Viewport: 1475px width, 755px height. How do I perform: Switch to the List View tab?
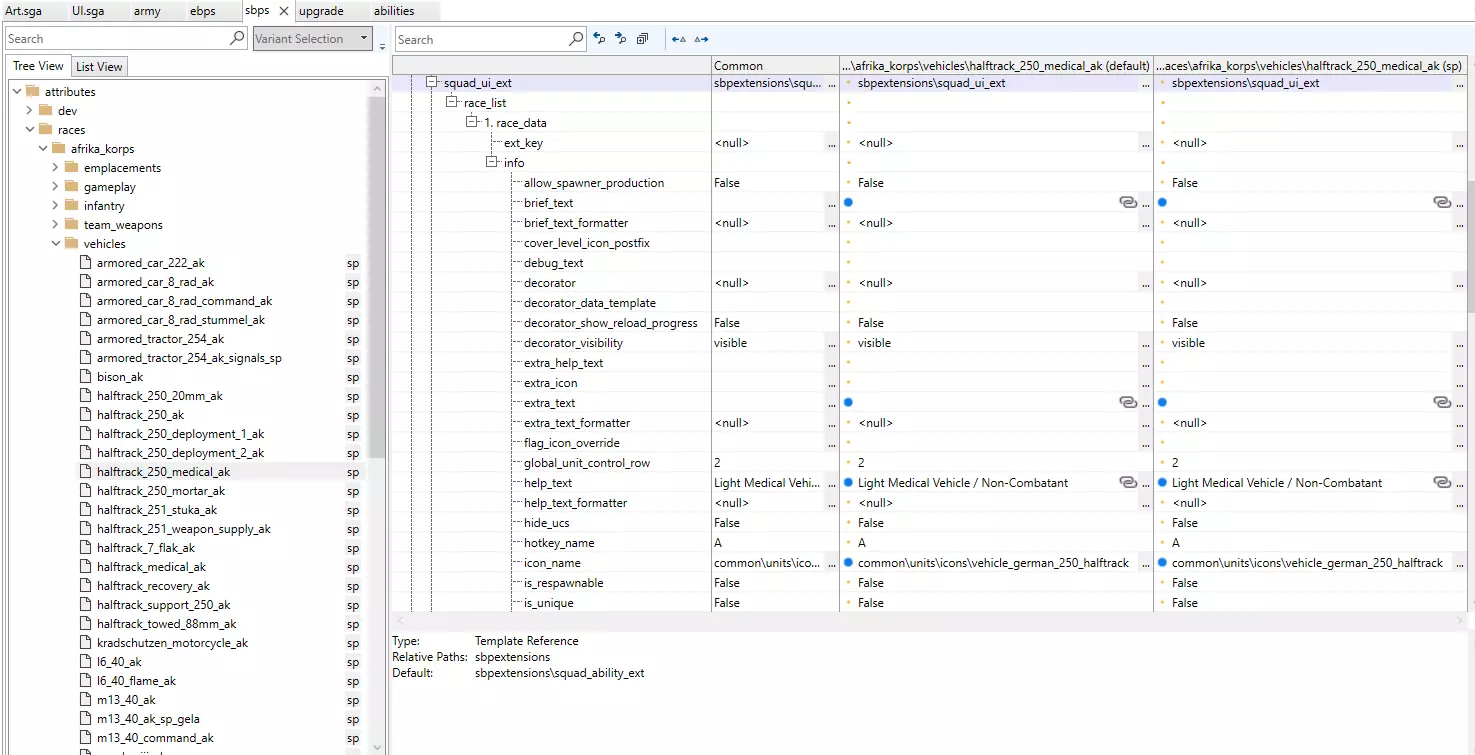tap(99, 67)
